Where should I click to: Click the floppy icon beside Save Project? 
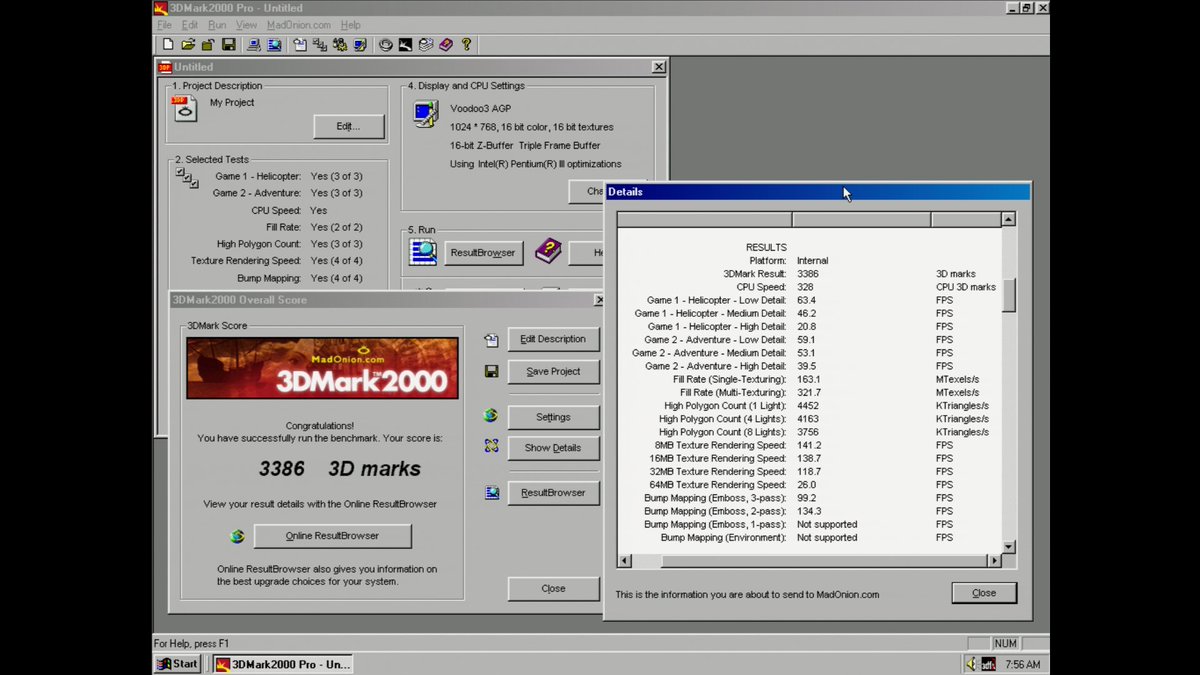(x=491, y=371)
